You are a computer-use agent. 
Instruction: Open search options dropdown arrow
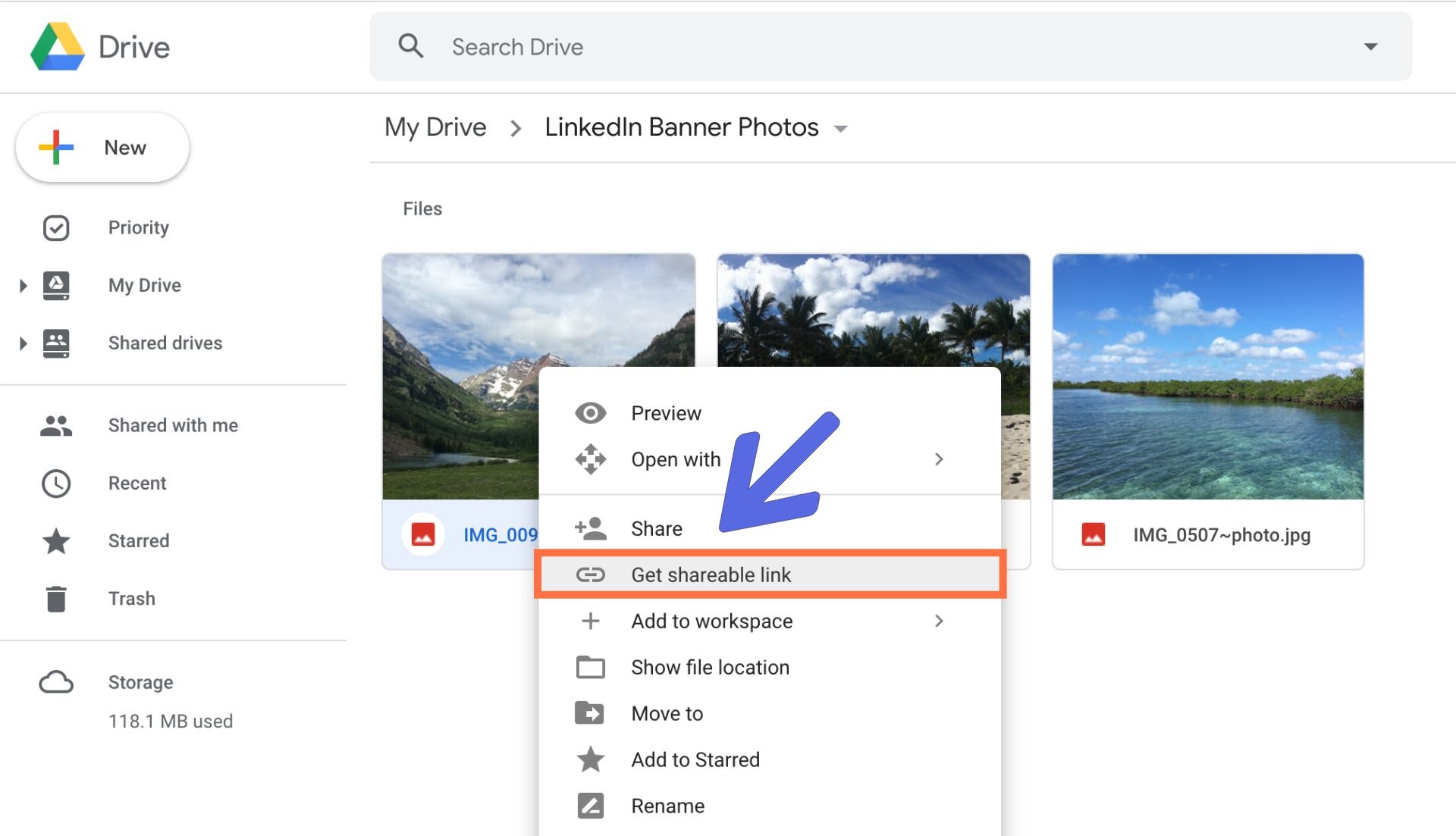[1370, 47]
